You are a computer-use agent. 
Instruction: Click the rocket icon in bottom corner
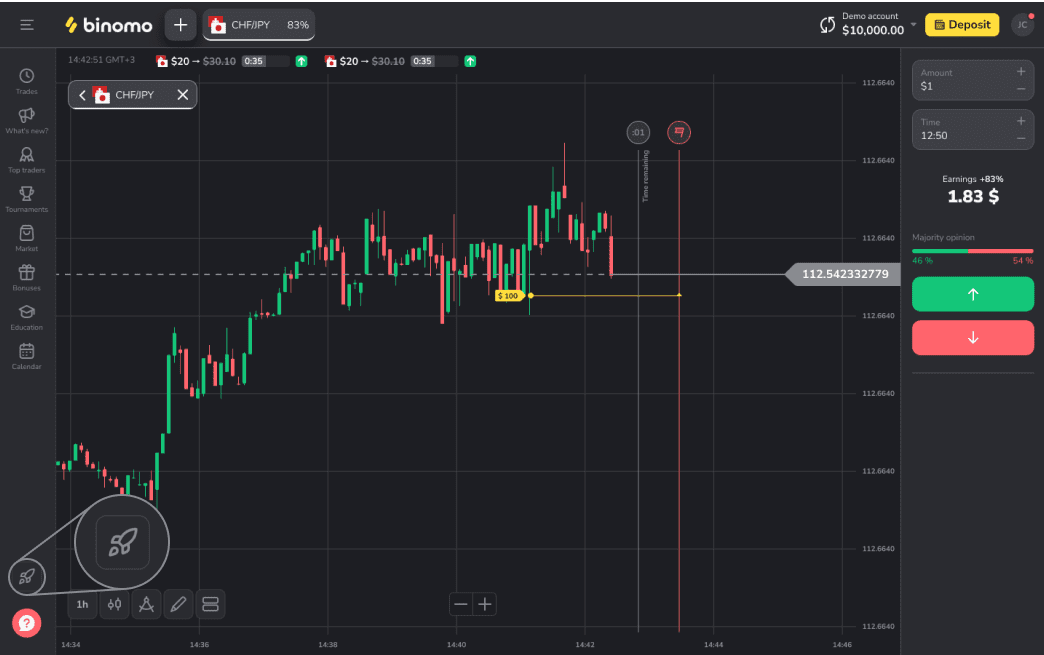click(27, 576)
